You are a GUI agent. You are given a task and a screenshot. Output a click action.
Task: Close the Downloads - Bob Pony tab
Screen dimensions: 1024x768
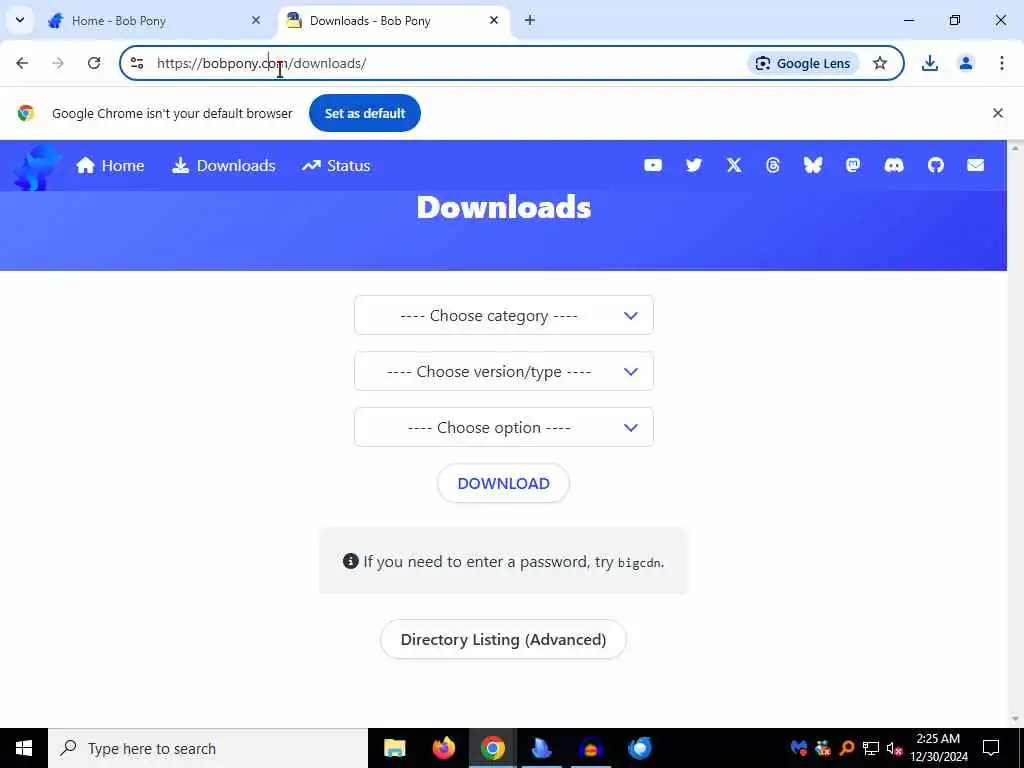tap(494, 20)
